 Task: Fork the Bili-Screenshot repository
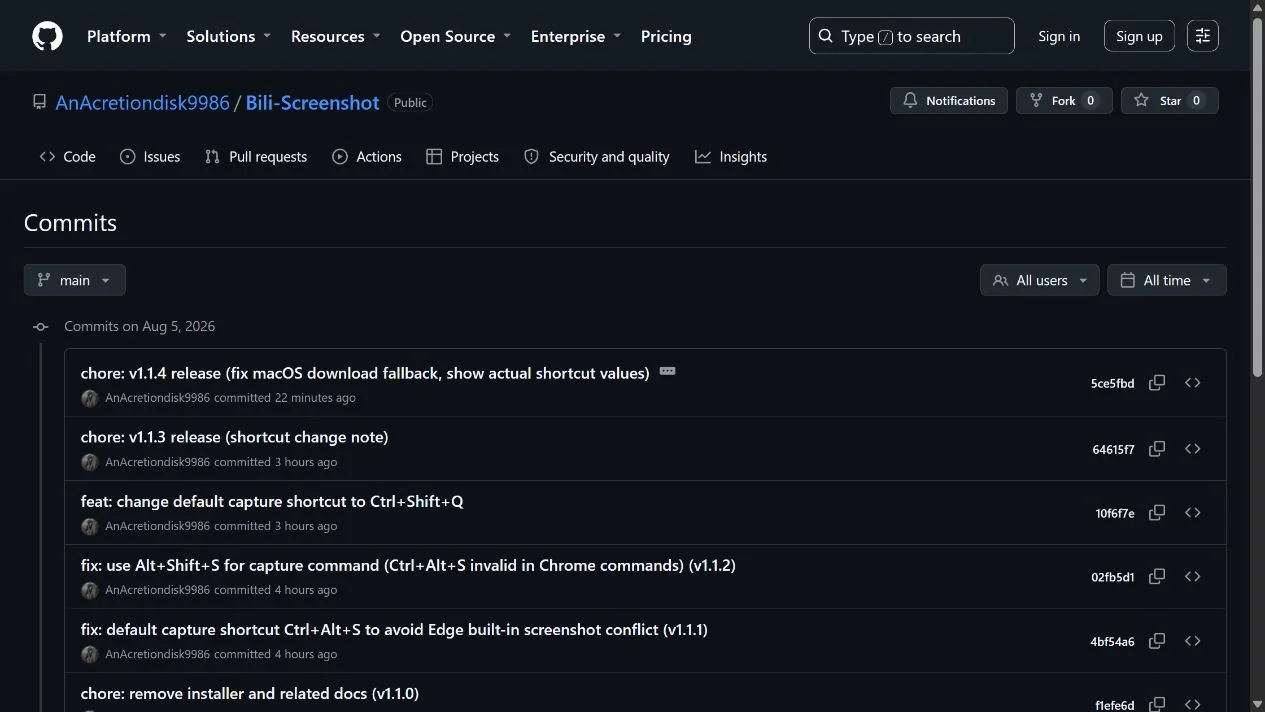click(x=1064, y=101)
